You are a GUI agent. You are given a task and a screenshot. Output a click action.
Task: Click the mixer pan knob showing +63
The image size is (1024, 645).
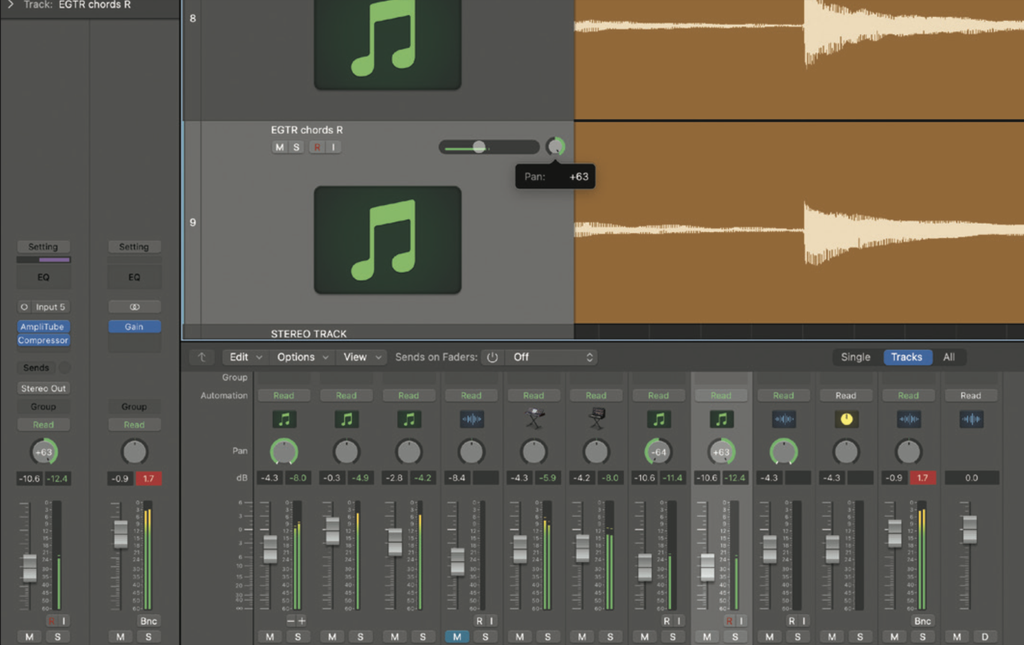pyautogui.click(x=721, y=452)
